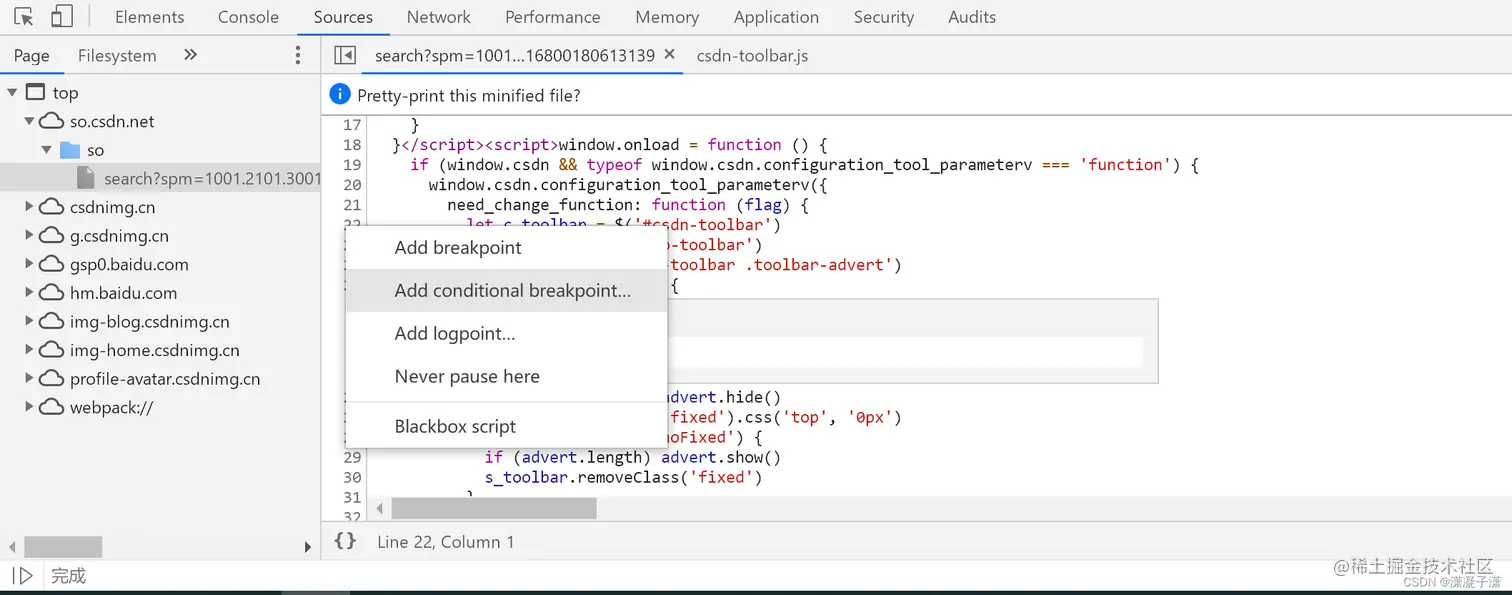The width and height of the screenshot is (1512, 595).
Task: Open the more tabs chevron in navigator
Action: (191, 55)
